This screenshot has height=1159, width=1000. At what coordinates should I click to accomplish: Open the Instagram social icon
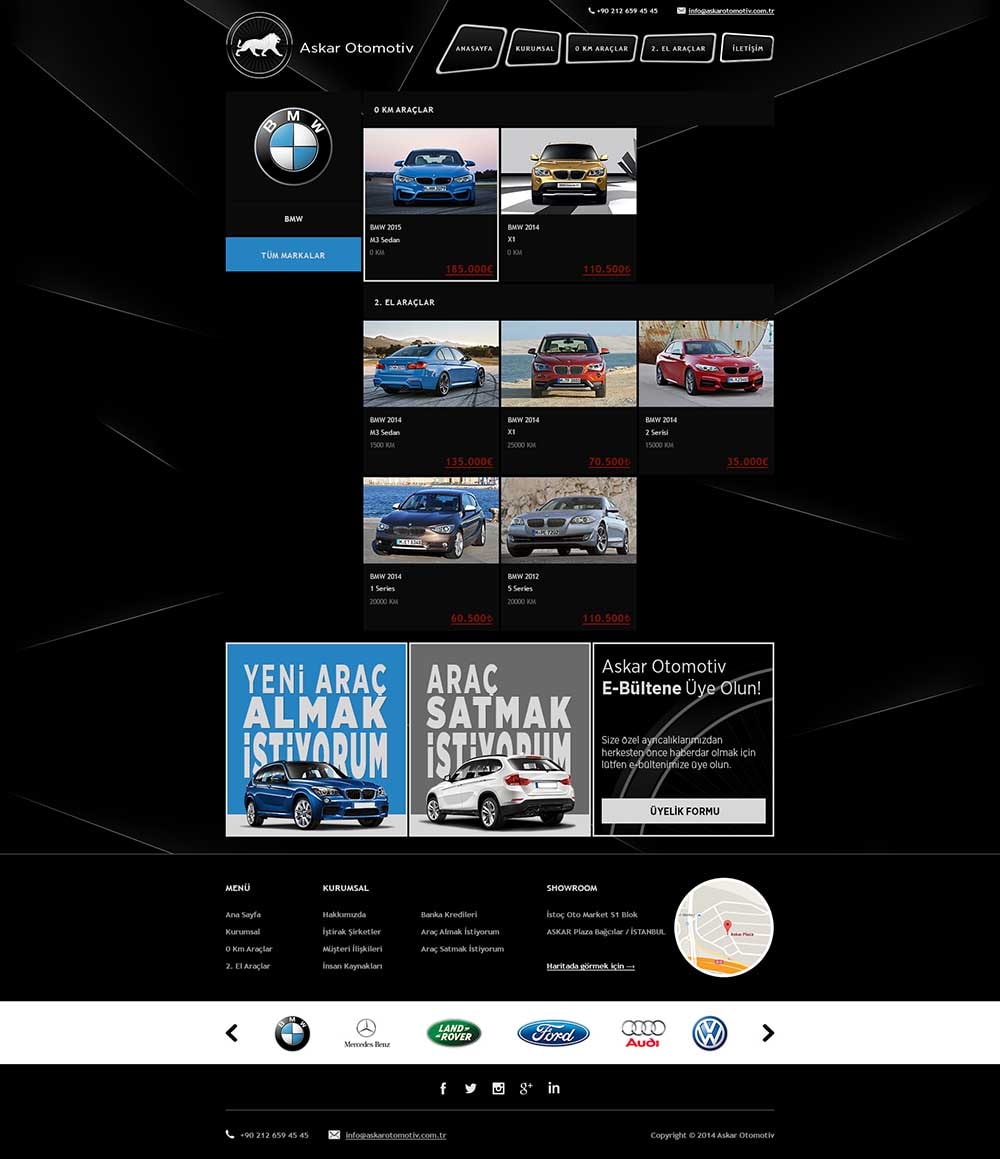[498, 1088]
